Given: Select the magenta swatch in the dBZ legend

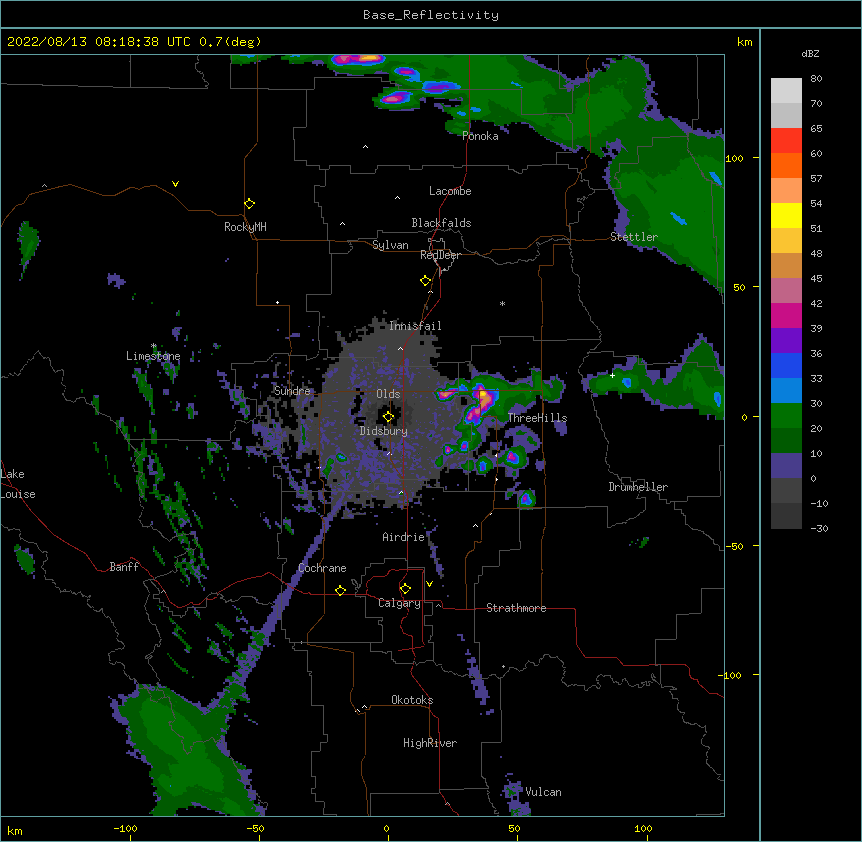Looking at the screenshot, I should (x=786, y=315).
